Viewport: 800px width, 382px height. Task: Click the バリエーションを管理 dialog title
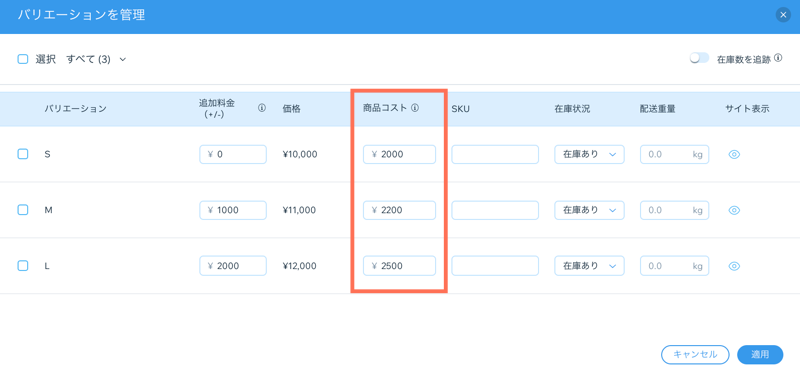(x=81, y=15)
